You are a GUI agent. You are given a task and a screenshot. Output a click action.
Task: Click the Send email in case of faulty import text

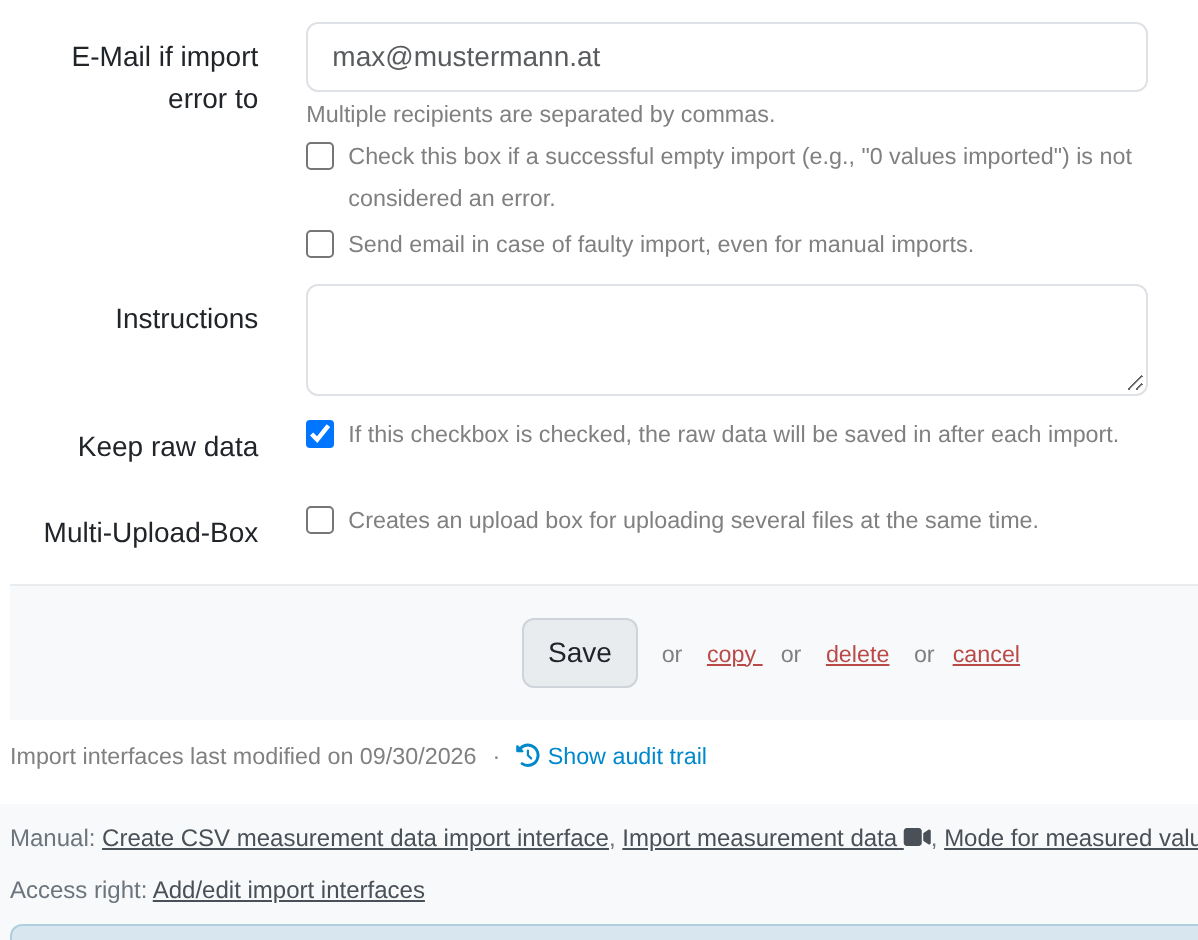pyautogui.click(x=661, y=245)
